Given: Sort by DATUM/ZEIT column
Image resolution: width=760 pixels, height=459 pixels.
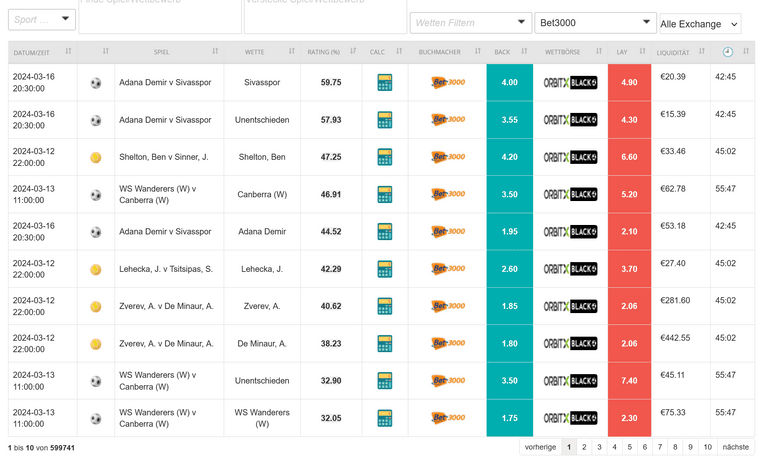Looking at the screenshot, I should (x=68, y=51).
